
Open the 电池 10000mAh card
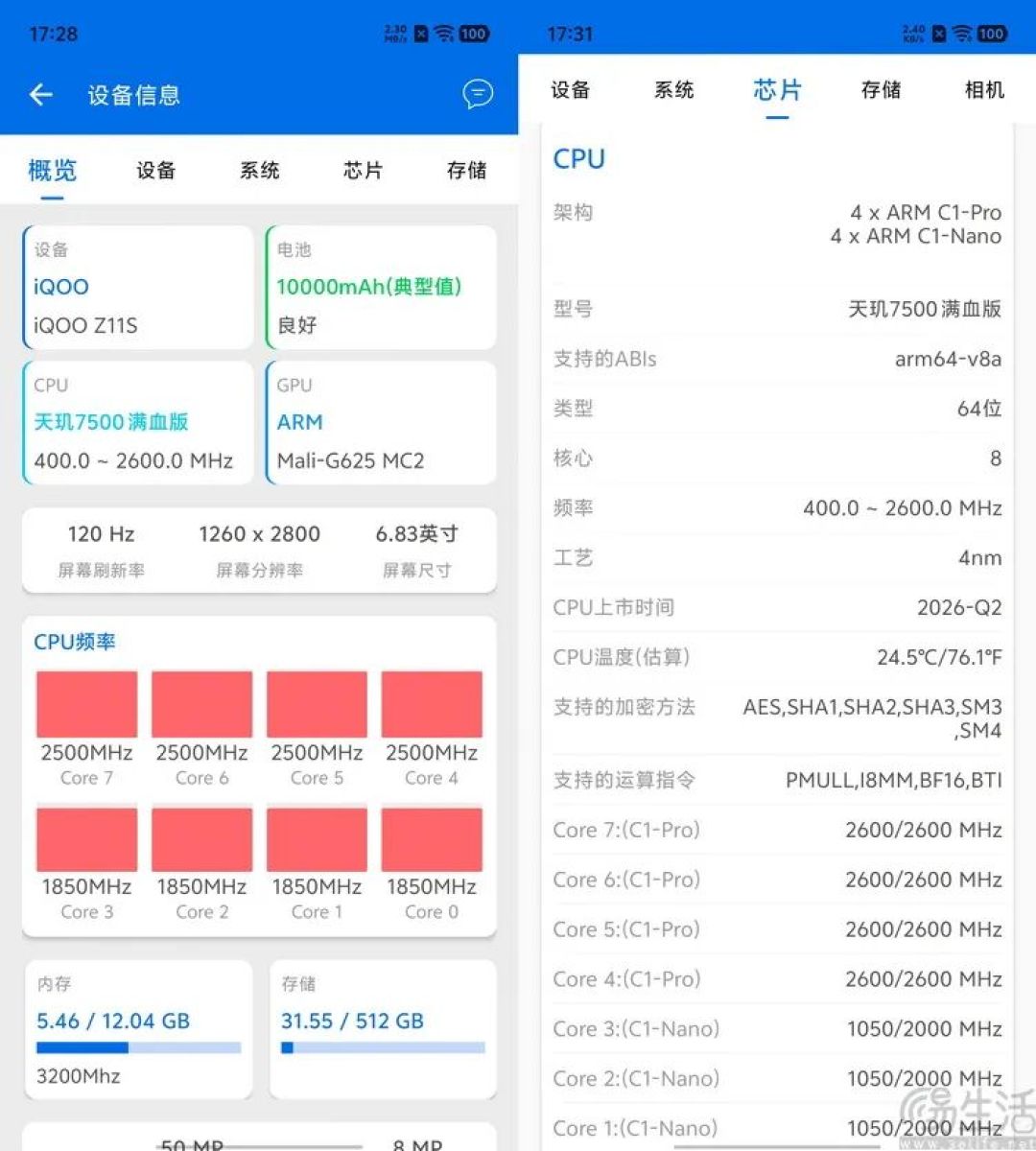(x=381, y=288)
